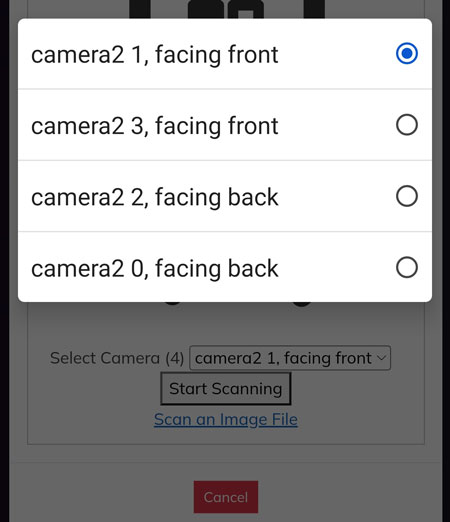The image size is (450, 522).
Task: Open the Select Camera dropdown box
Action: (x=290, y=358)
